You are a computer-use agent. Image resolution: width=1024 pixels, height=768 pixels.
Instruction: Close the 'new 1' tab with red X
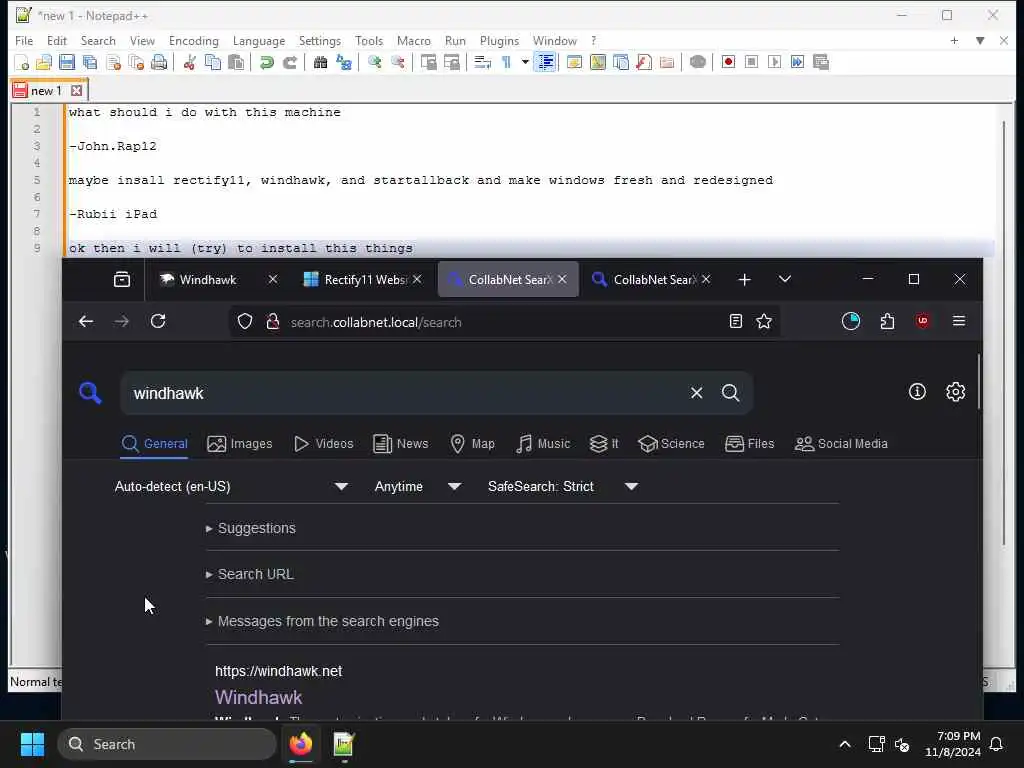(x=76, y=91)
